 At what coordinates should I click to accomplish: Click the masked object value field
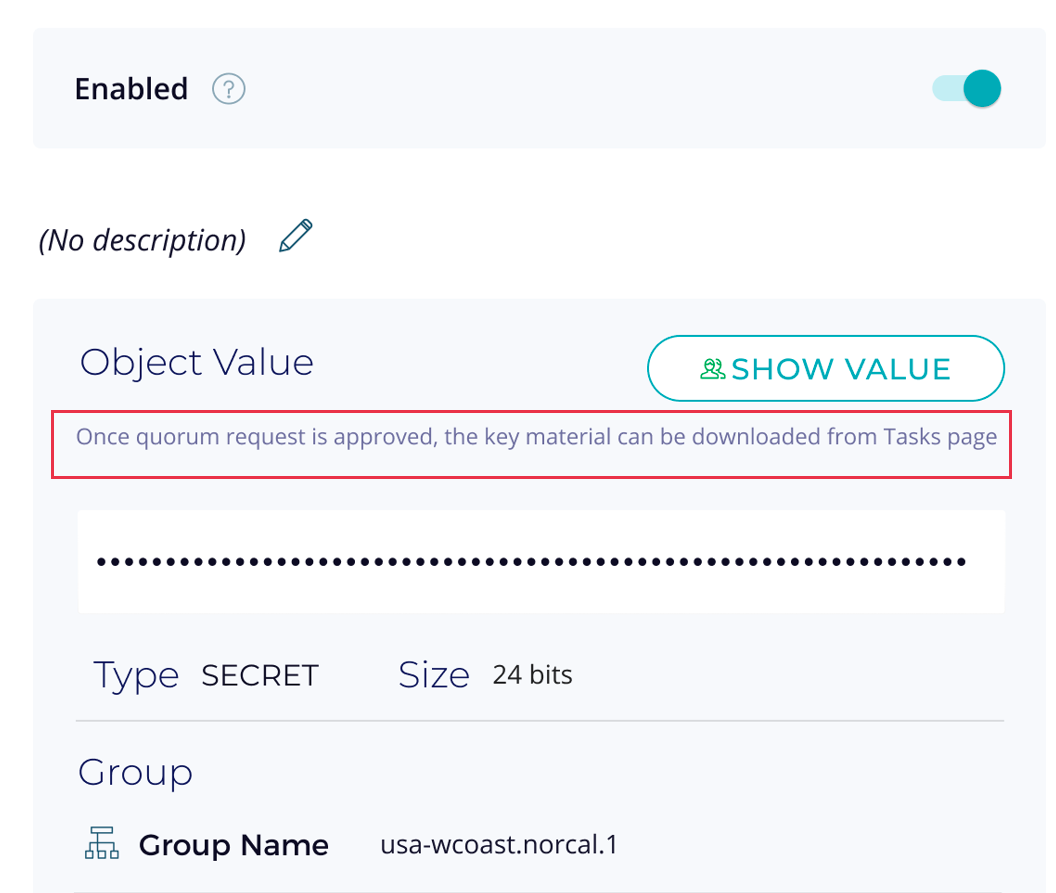pos(540,562)
